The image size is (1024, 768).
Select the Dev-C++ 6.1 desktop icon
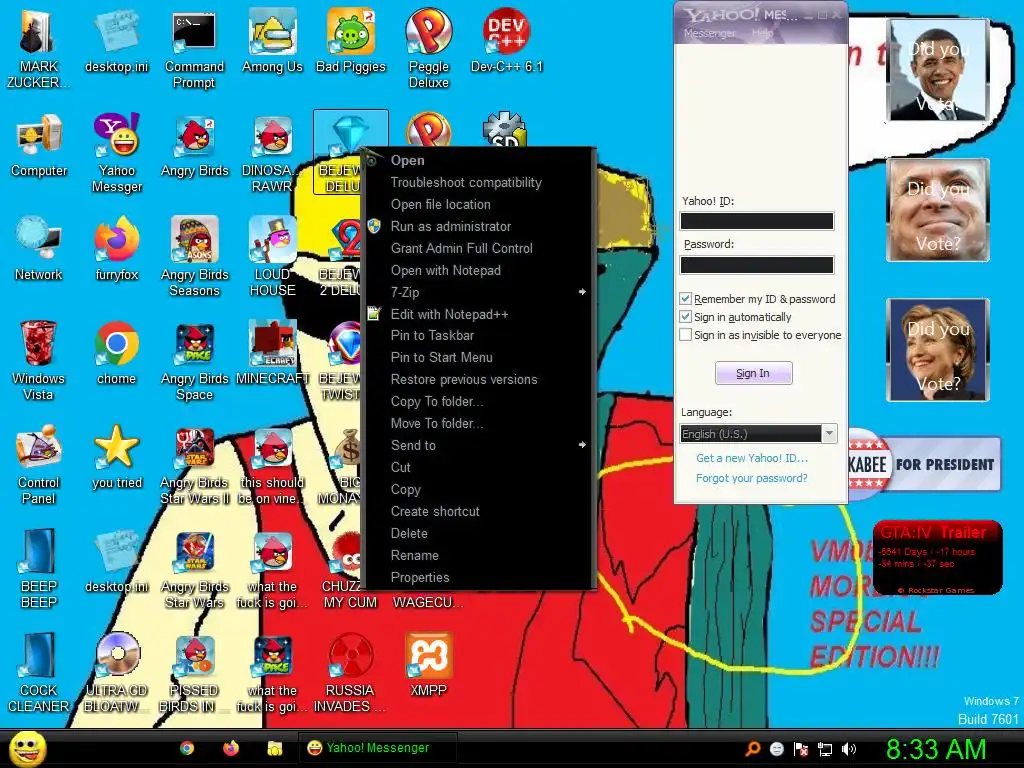coord(507,42)
